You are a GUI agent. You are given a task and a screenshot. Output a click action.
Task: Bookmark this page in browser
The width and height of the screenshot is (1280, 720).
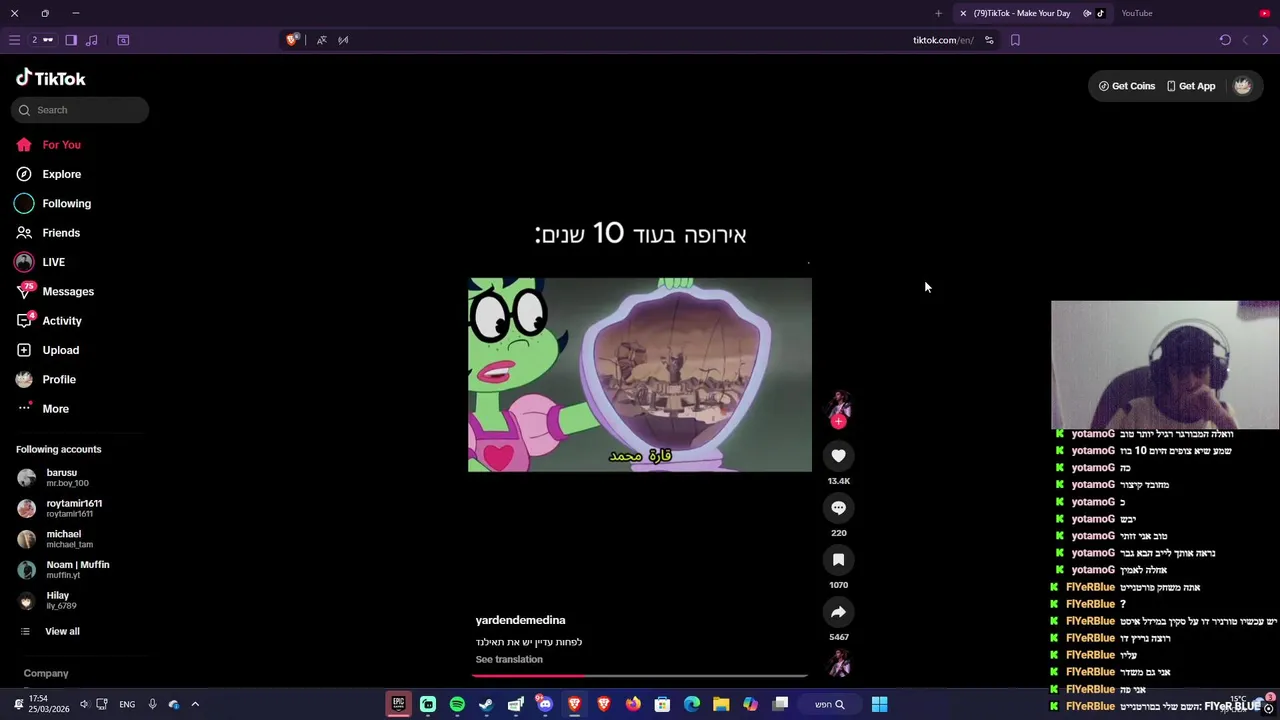coord(1015,40)
